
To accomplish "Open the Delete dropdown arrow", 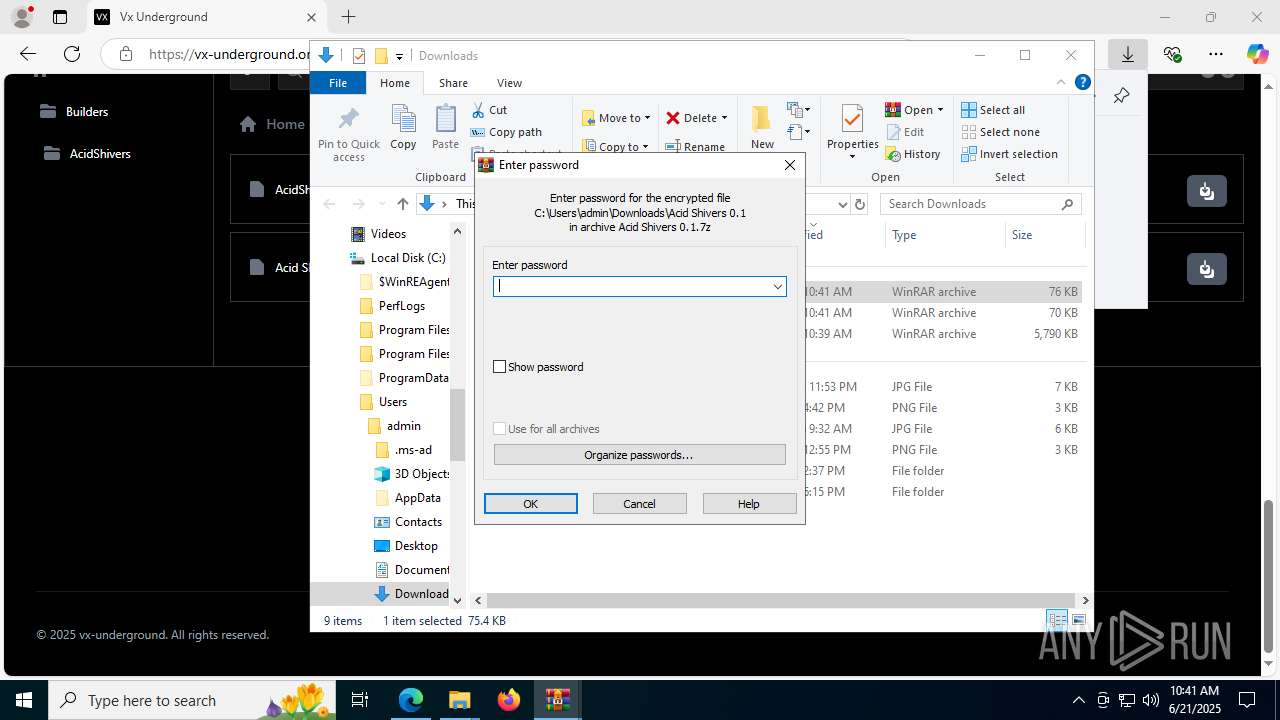I will (x=724, y=118).
